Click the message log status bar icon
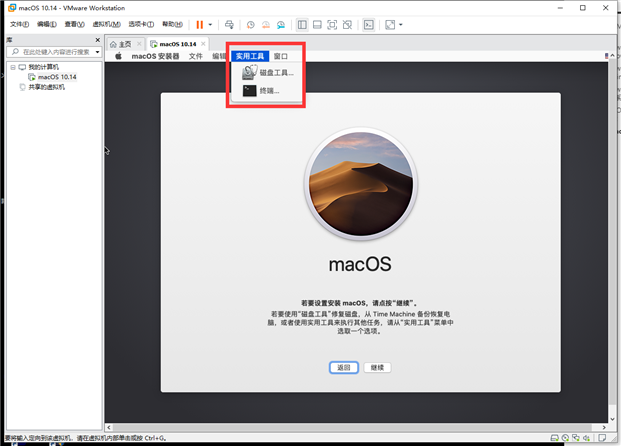 602,438
